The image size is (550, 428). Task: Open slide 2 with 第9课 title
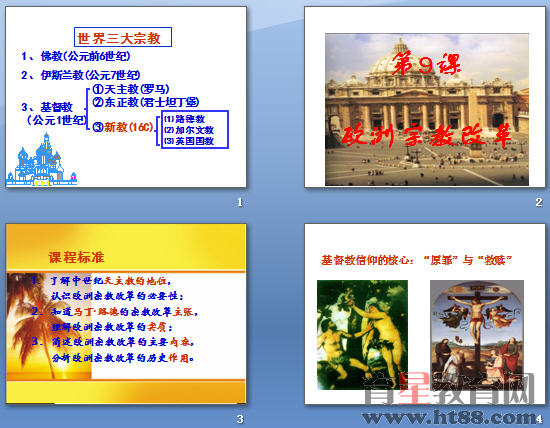(425, 97)
